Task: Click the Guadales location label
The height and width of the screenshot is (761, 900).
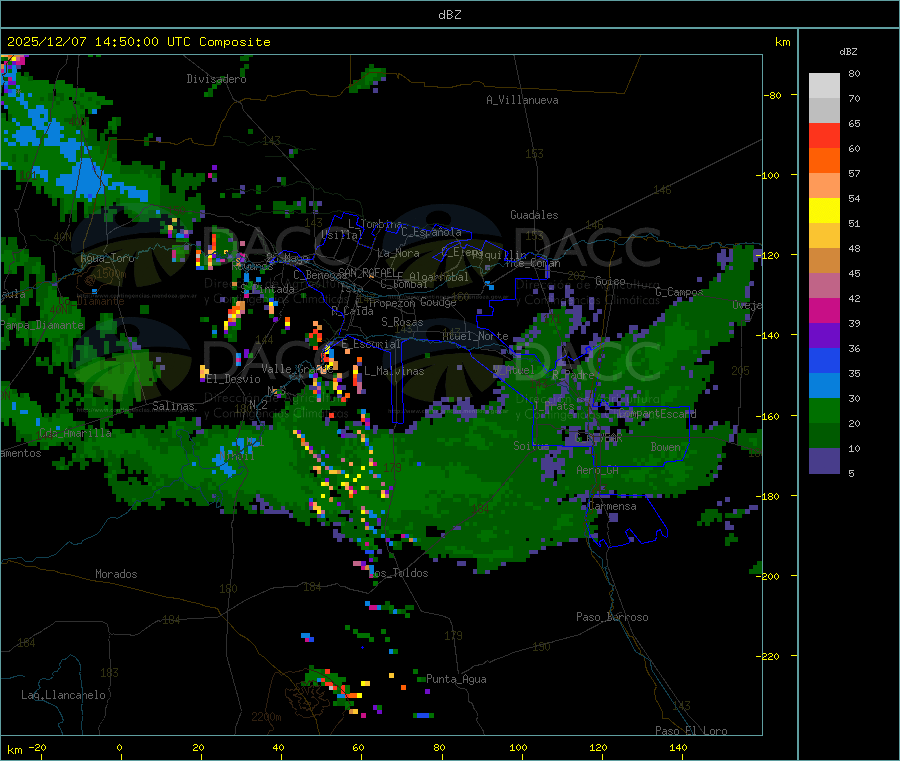Action: coord(534,215)
